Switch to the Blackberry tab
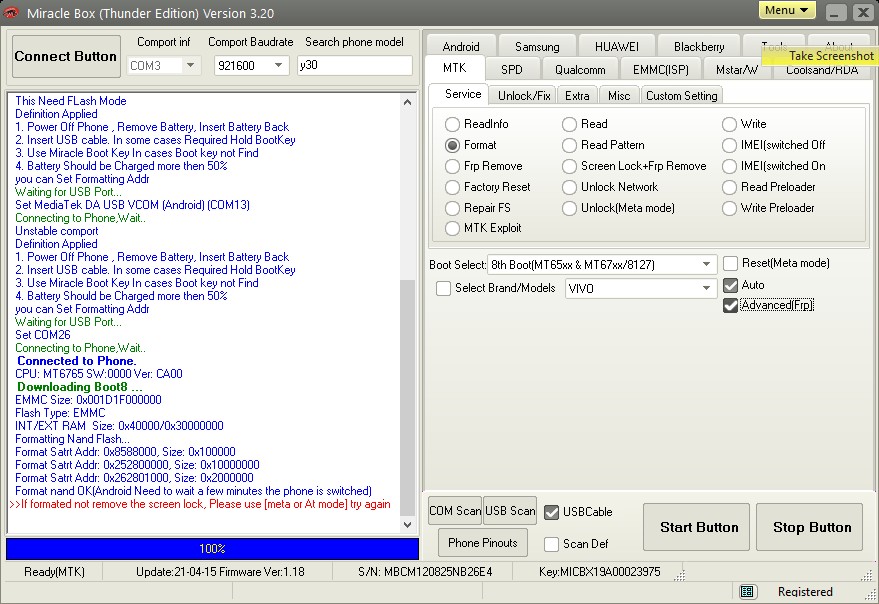The height and width of the screenshot is (604, 879). [x=699, y=47]
